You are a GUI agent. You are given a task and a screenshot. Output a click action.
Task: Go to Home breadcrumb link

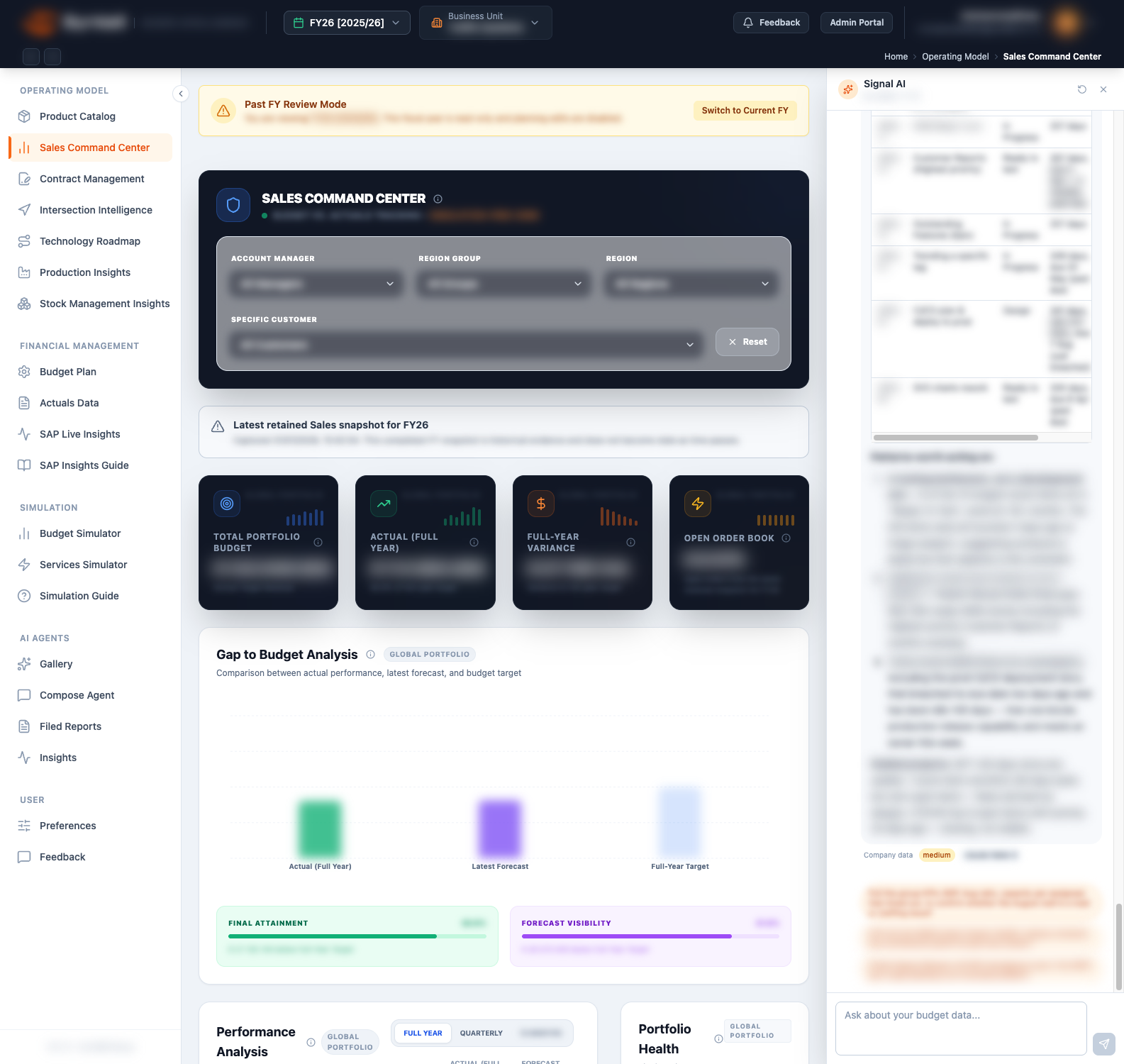[x=896, y=57]
